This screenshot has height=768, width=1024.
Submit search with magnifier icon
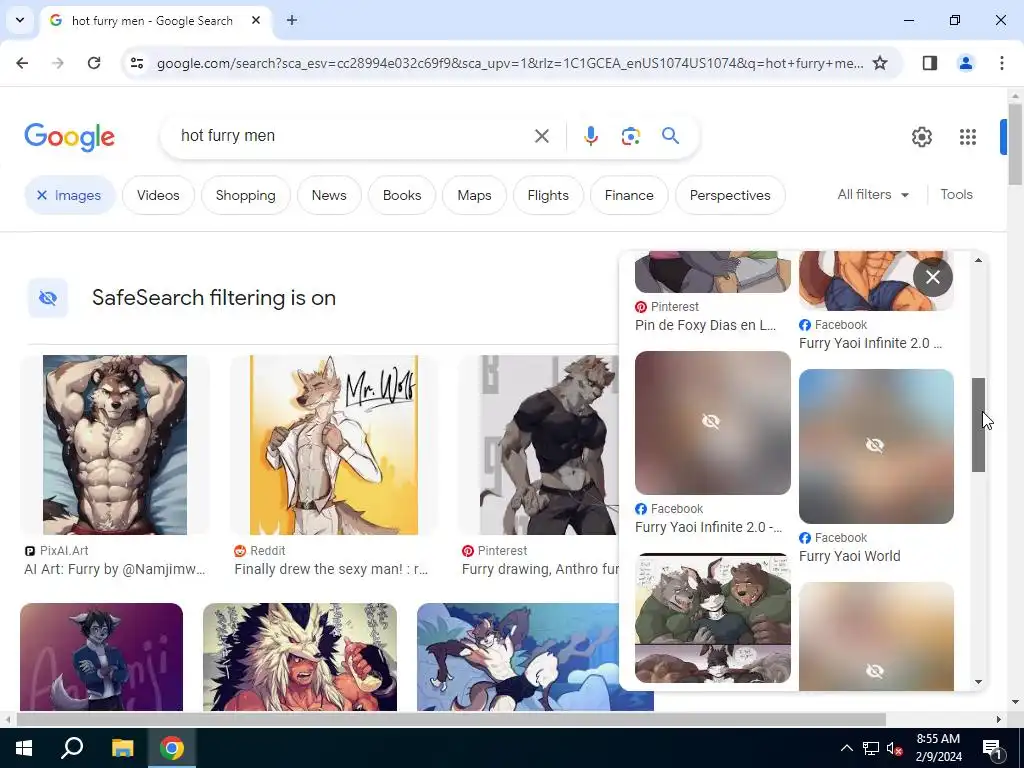click(x=670, y=136)
